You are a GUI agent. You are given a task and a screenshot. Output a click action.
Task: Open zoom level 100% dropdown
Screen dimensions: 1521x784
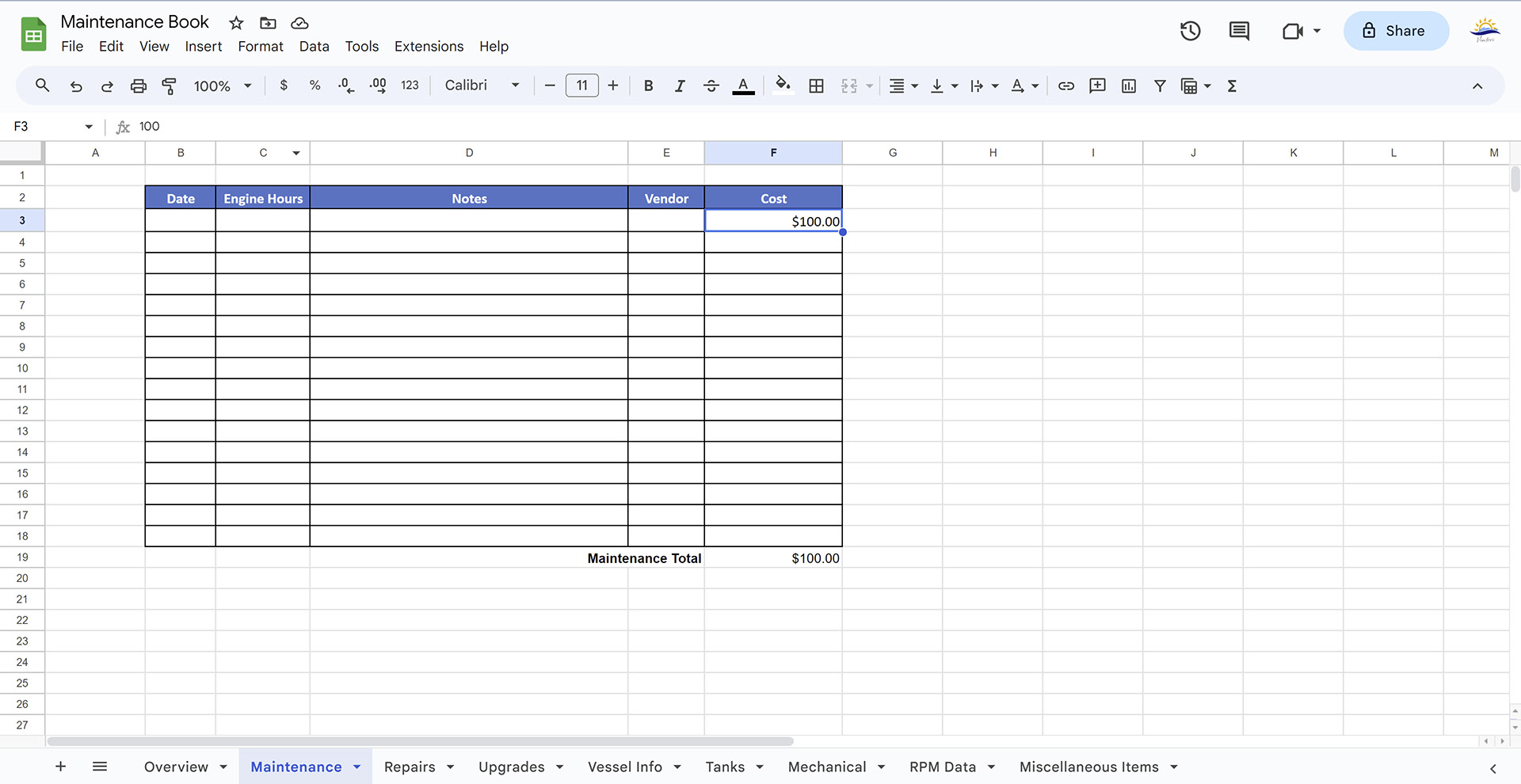coord(223,86)
